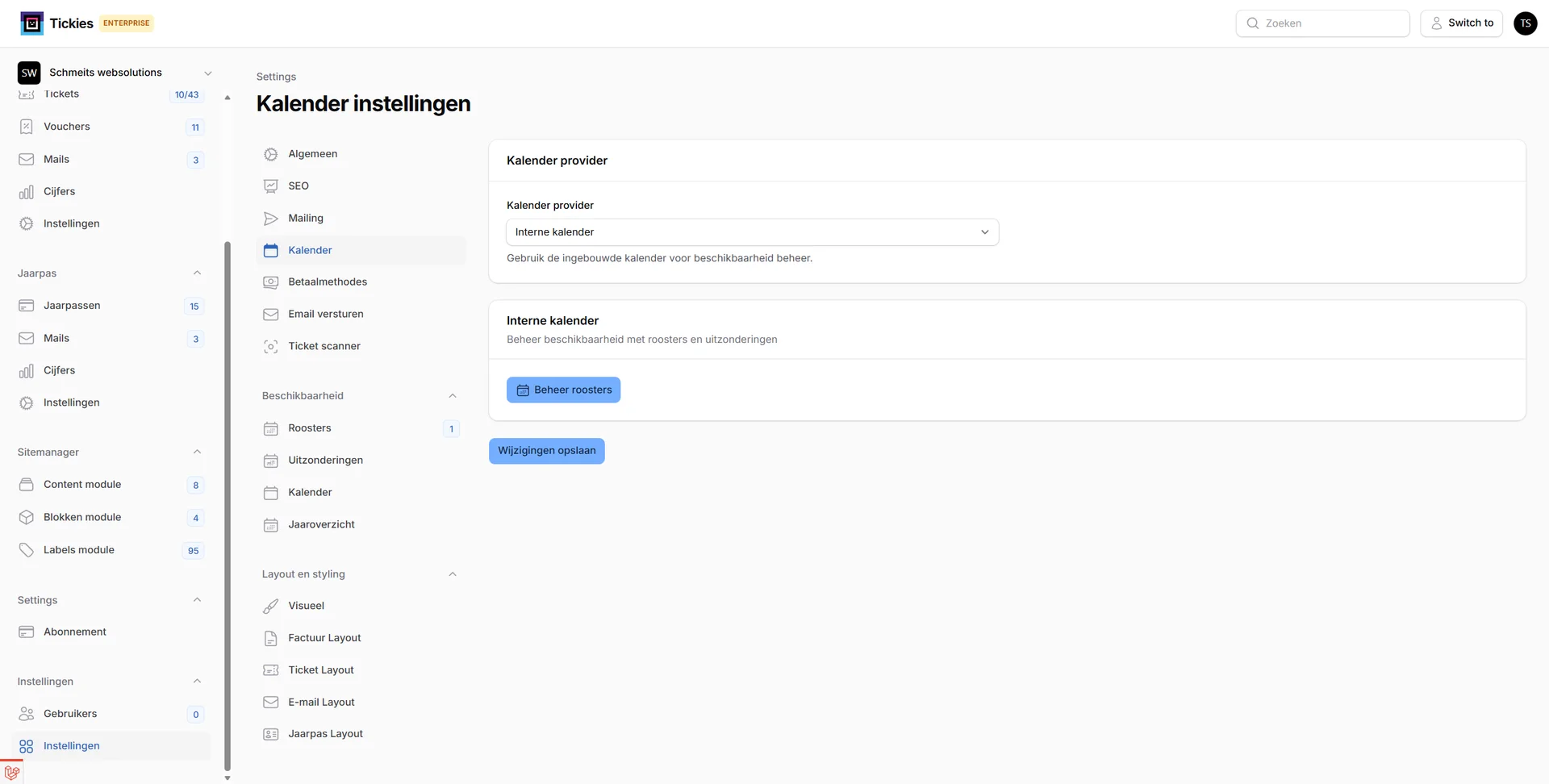This screenshot has width=1549, height=784.
Task: Click inside the Zoeken search field
Action: [1323, 23]
